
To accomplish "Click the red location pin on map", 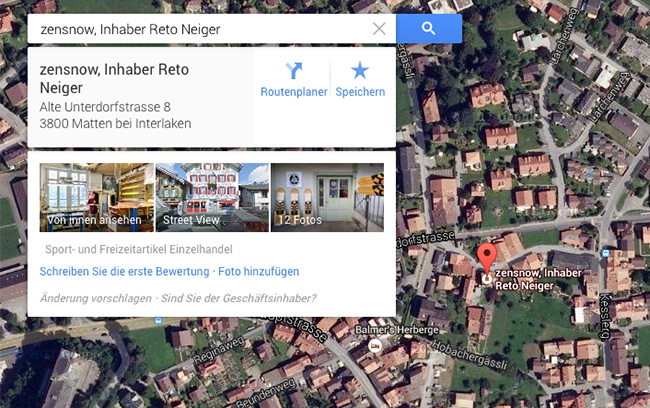I will pyautogui.click(x=487, y=259).
